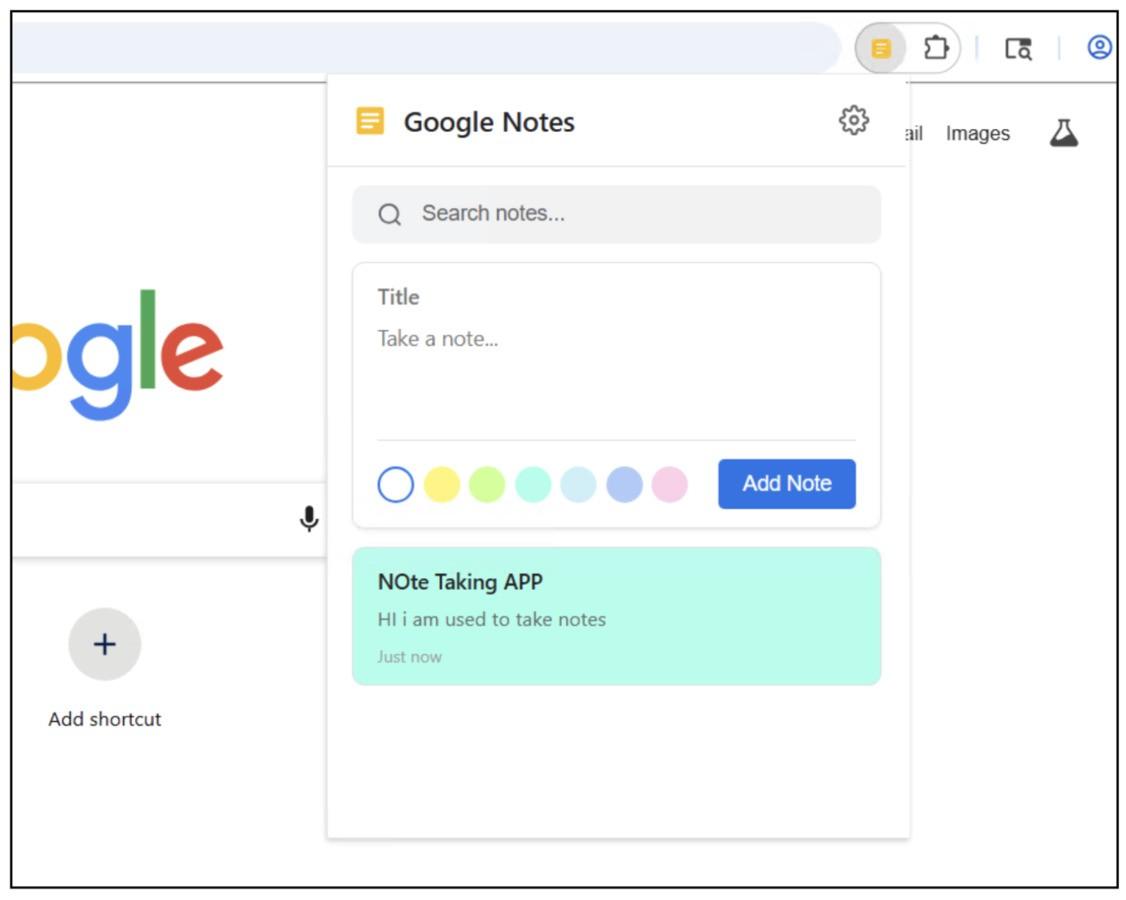This screenshot has height=900, width=1126.
Task: Select the yellow note color
Action: [442, 484]
